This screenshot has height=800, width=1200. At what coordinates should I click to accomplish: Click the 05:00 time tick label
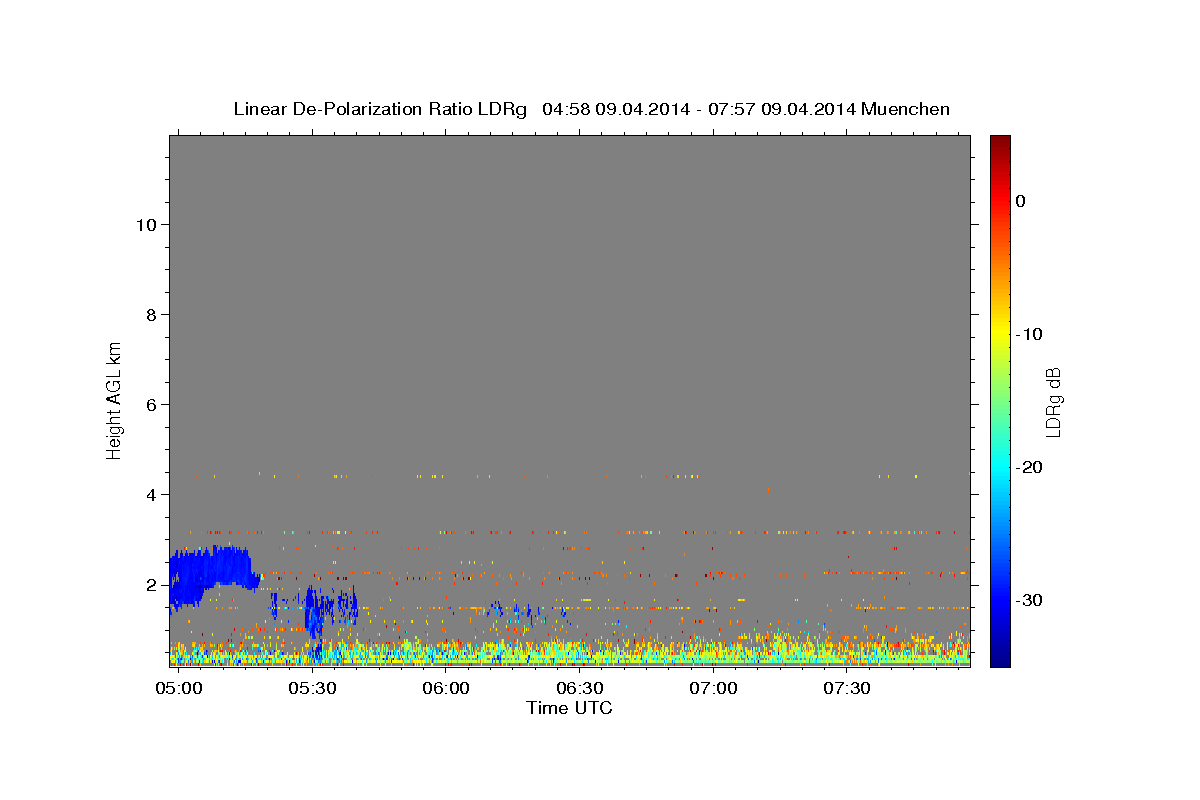179,689
